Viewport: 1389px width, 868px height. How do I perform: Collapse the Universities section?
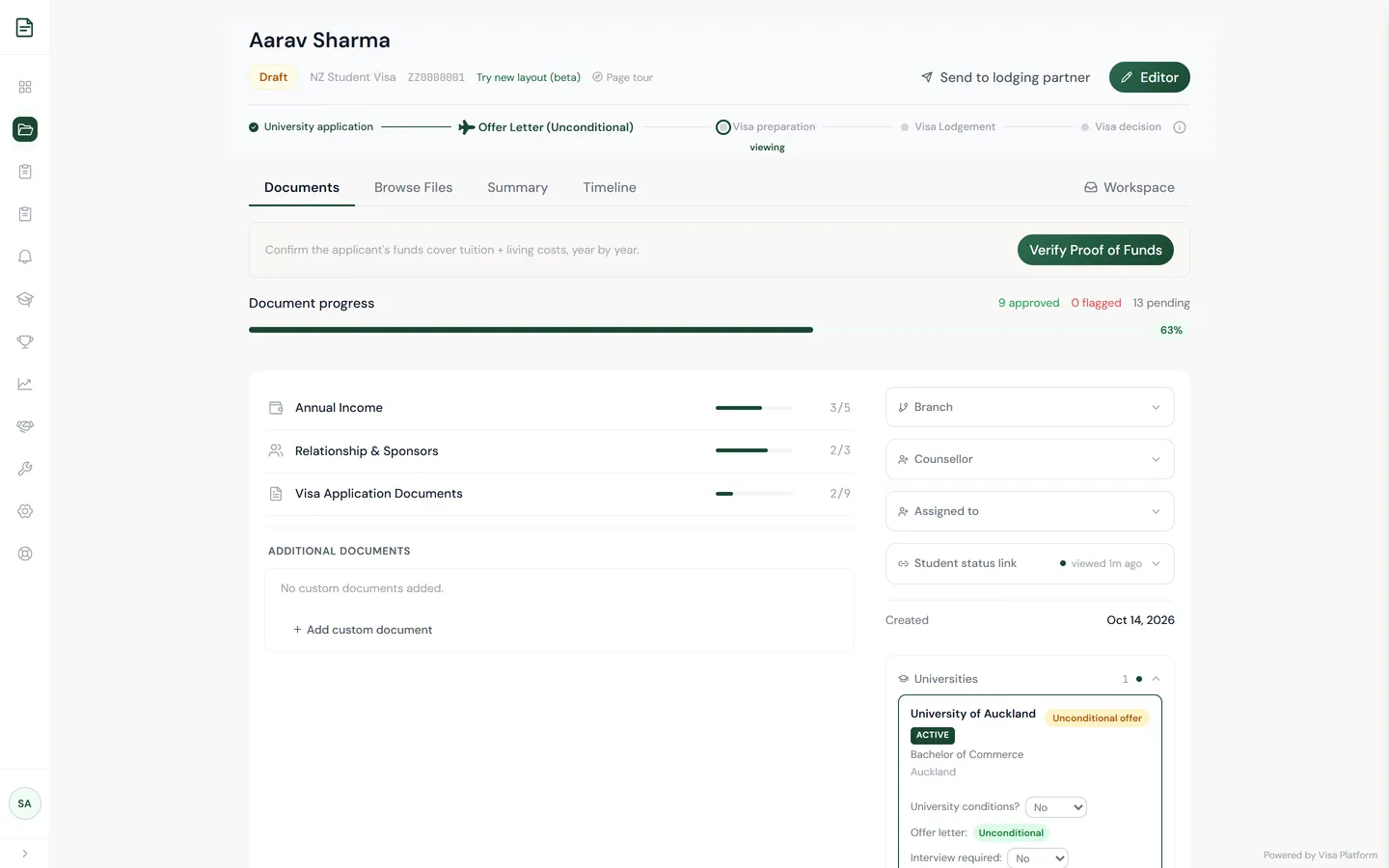[x=1156, y=679]
